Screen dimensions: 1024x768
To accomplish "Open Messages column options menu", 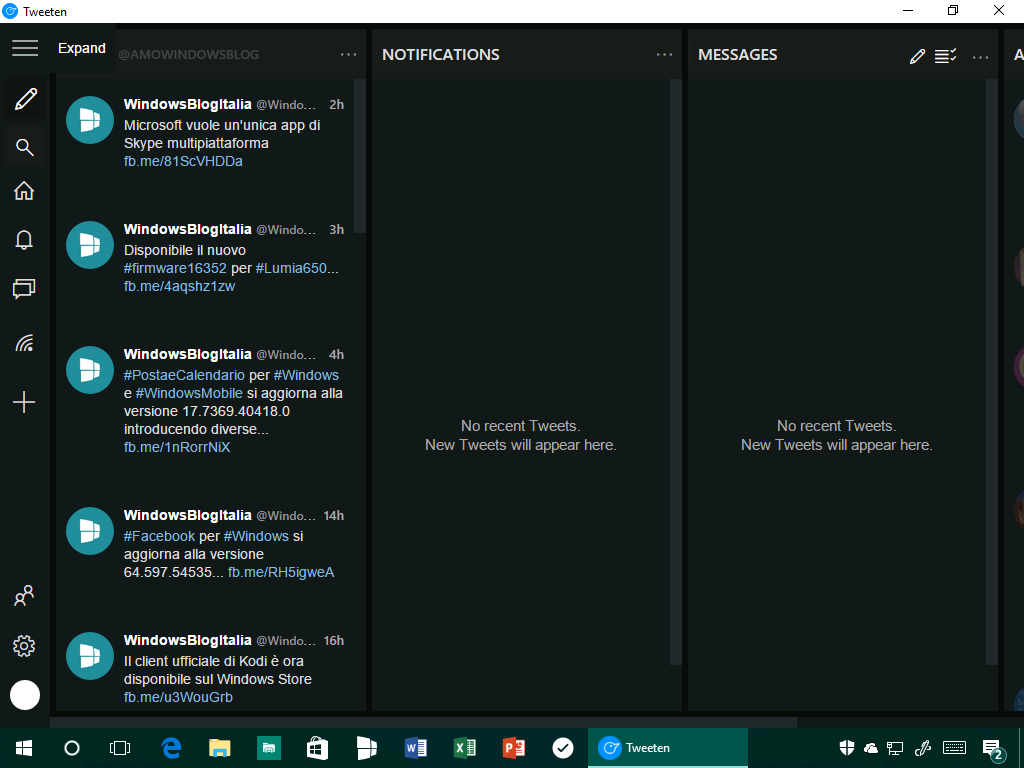I will [x=981, y=57].
